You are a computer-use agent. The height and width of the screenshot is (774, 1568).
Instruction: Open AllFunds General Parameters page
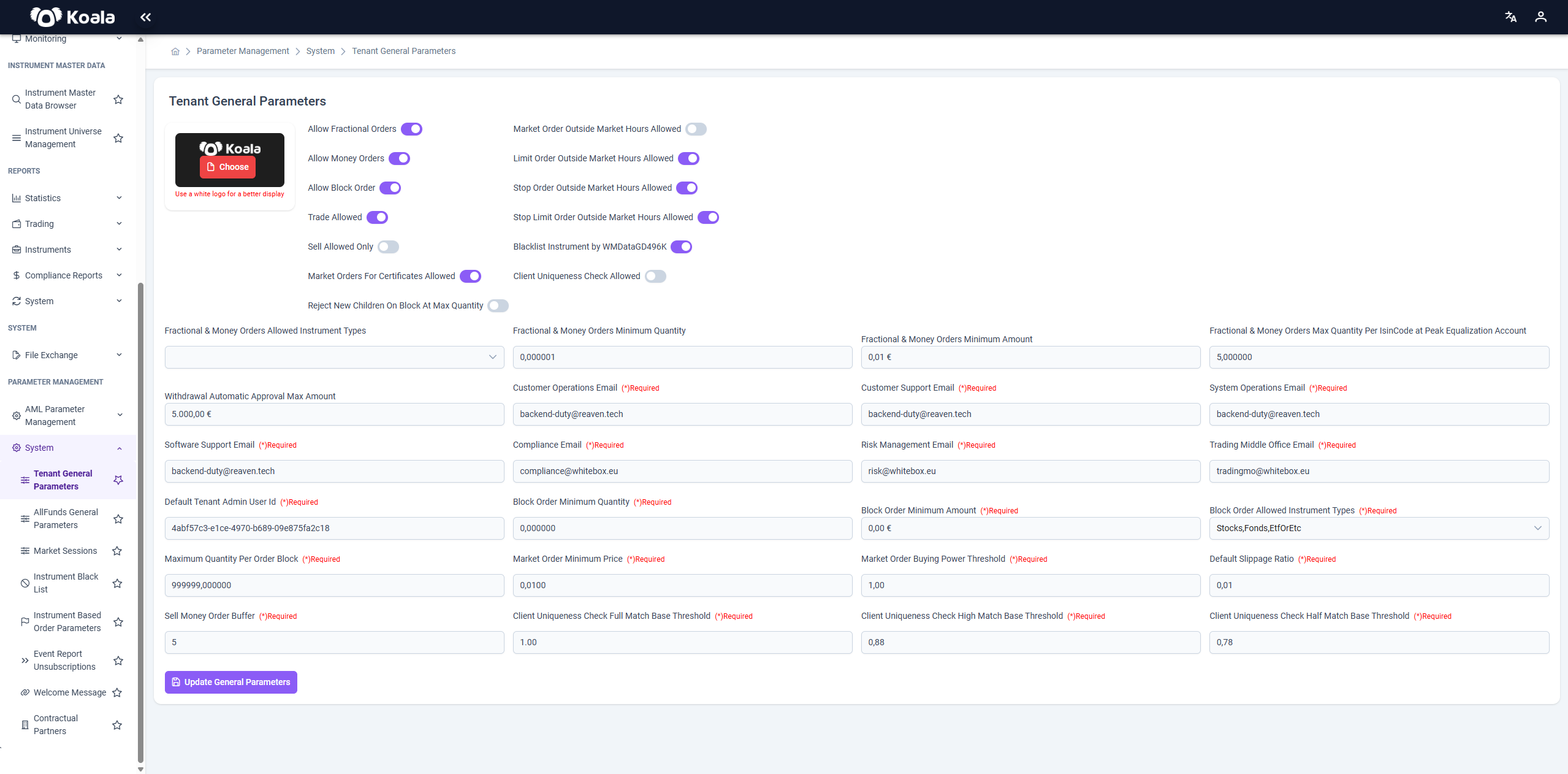click(66, 519)
